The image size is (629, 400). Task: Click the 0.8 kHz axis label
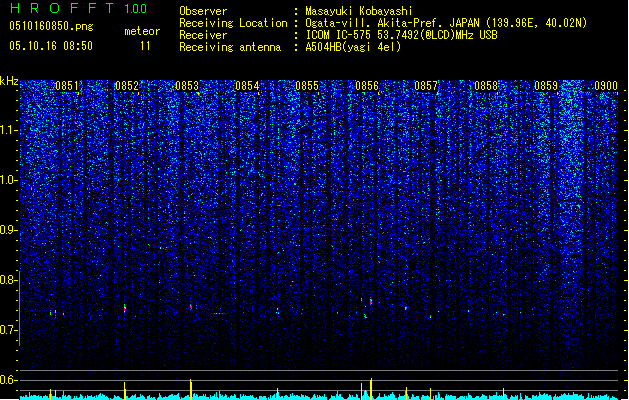(x=9, y=280)
